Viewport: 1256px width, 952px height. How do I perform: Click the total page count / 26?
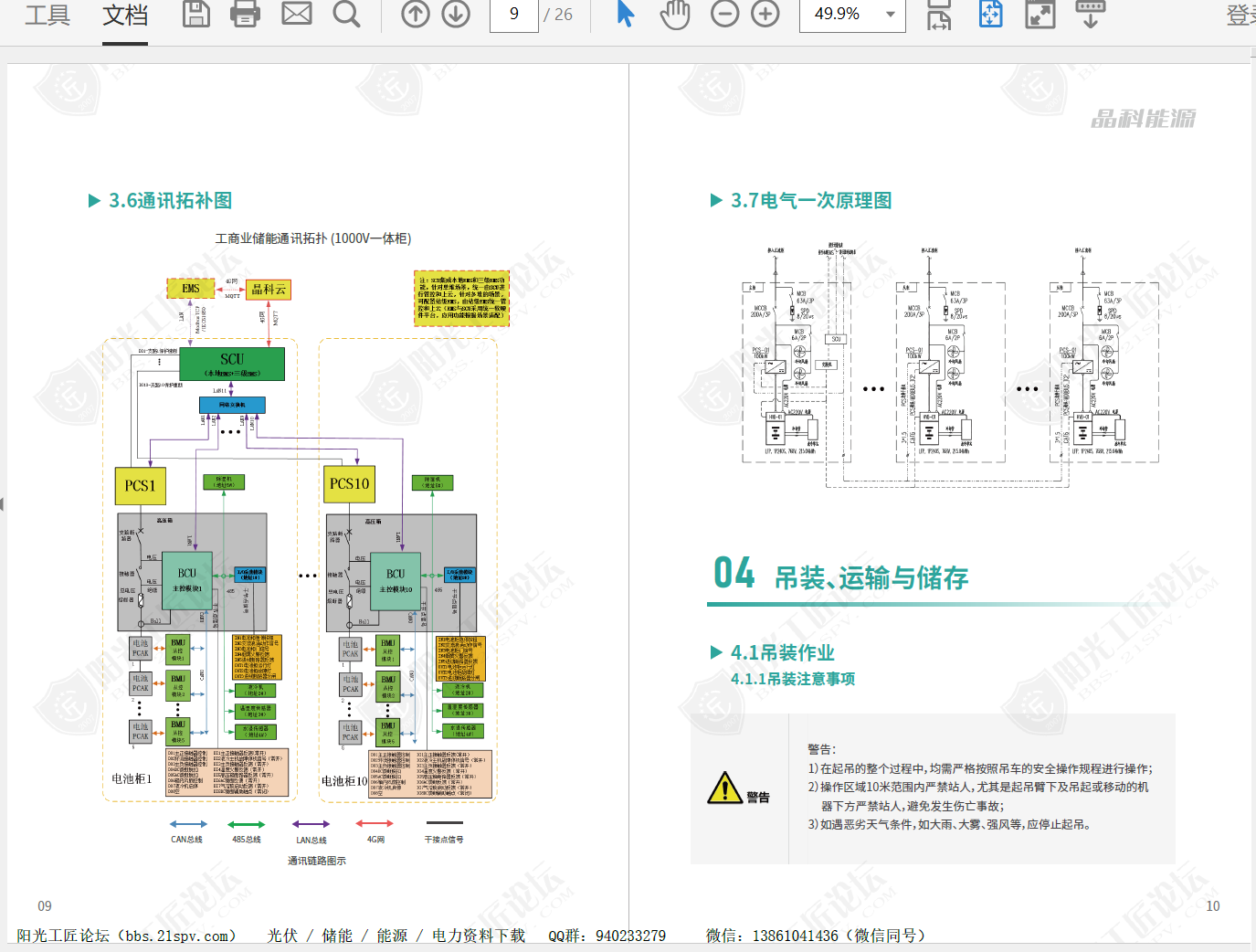[558, 15]
